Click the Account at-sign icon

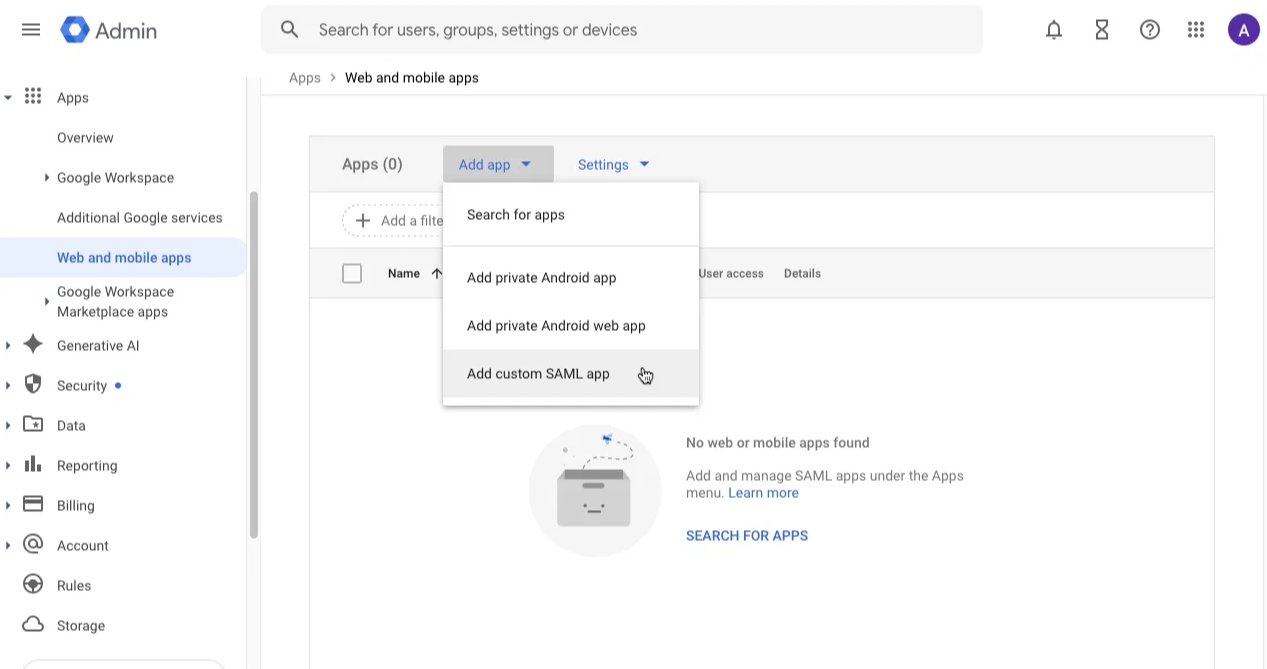tap(33, 544)
